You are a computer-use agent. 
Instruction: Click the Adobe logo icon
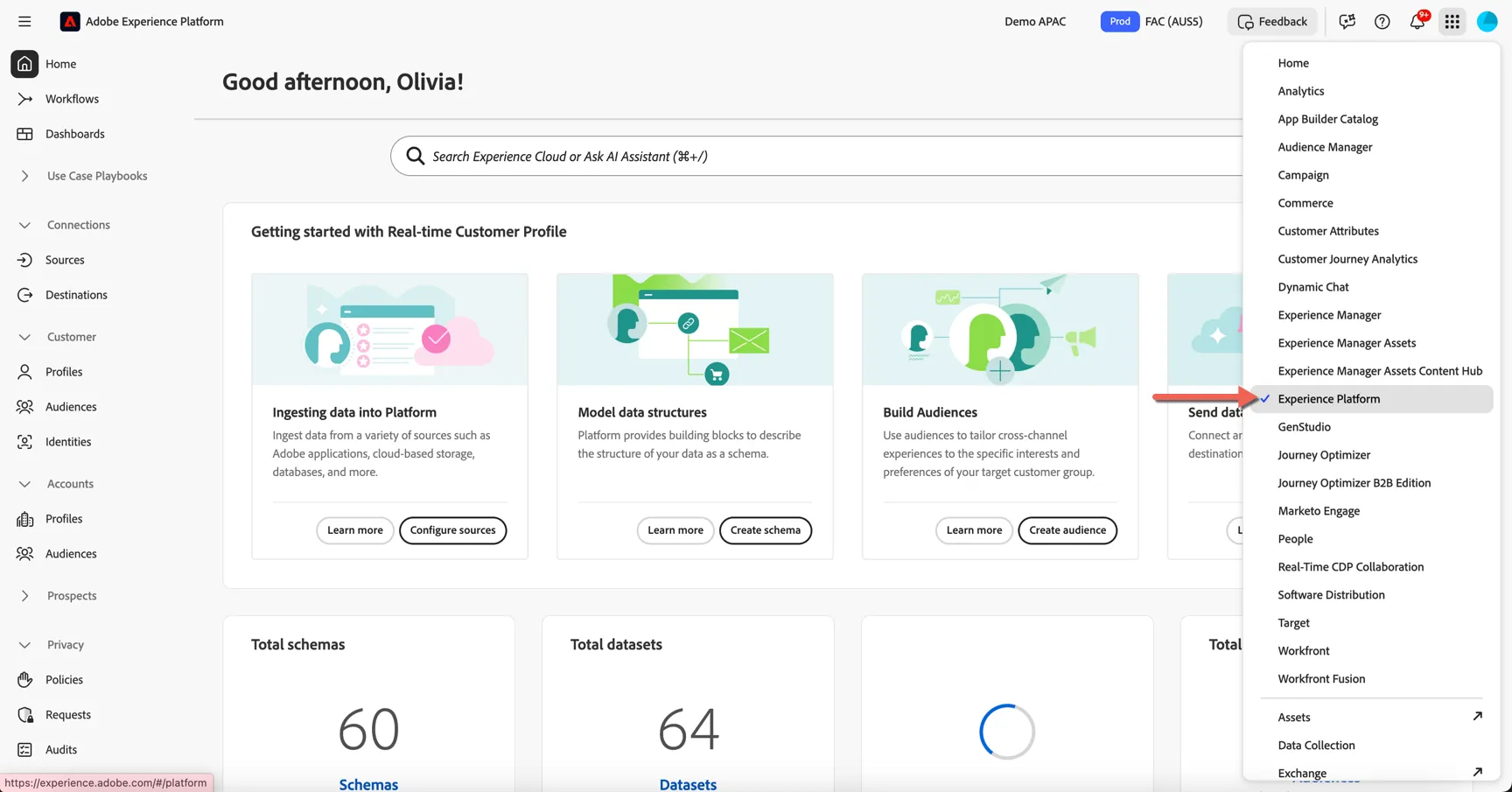(x=70, y=22)
